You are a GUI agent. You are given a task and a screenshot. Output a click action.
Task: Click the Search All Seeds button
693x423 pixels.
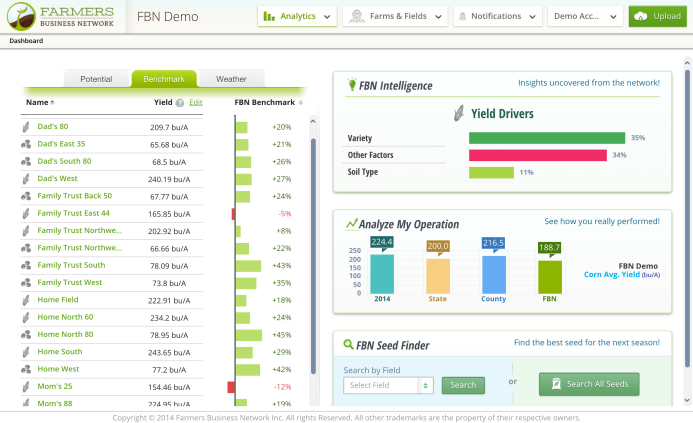[589, 384]
